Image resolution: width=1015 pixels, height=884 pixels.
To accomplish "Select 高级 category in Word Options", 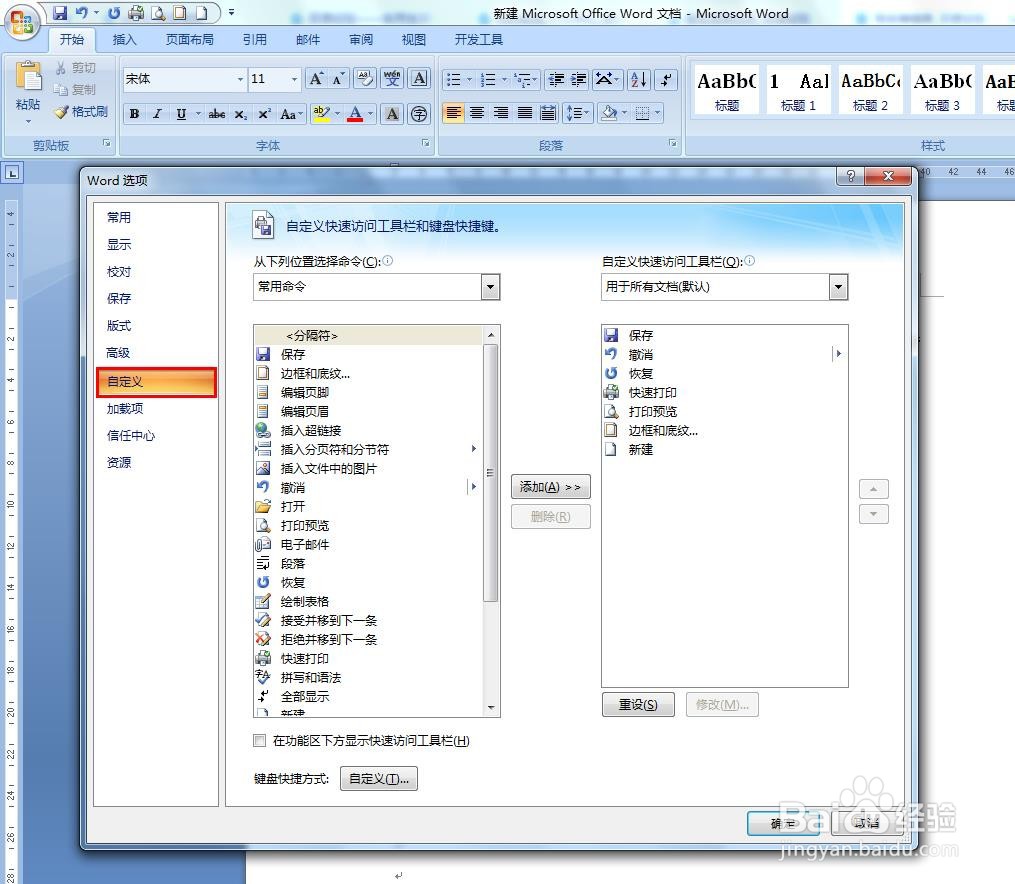I will point(155,353).
